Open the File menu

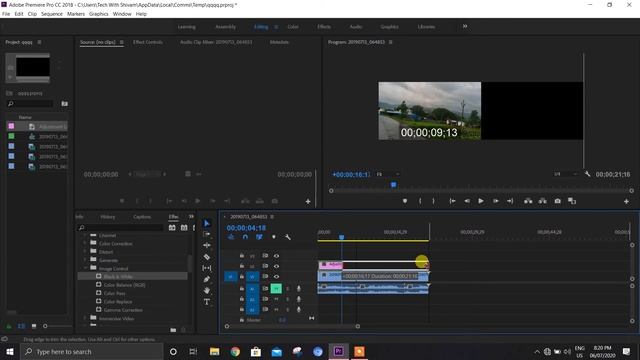point(6,14)
